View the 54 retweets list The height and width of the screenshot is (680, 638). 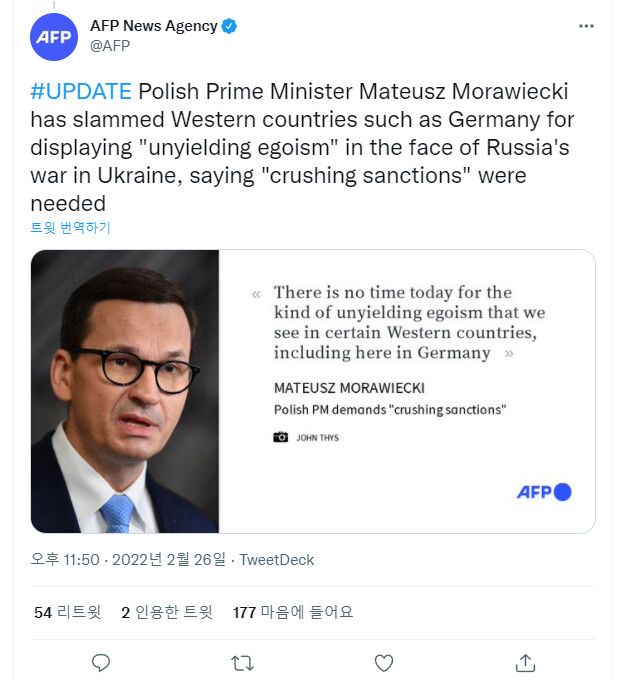point(68,612)
